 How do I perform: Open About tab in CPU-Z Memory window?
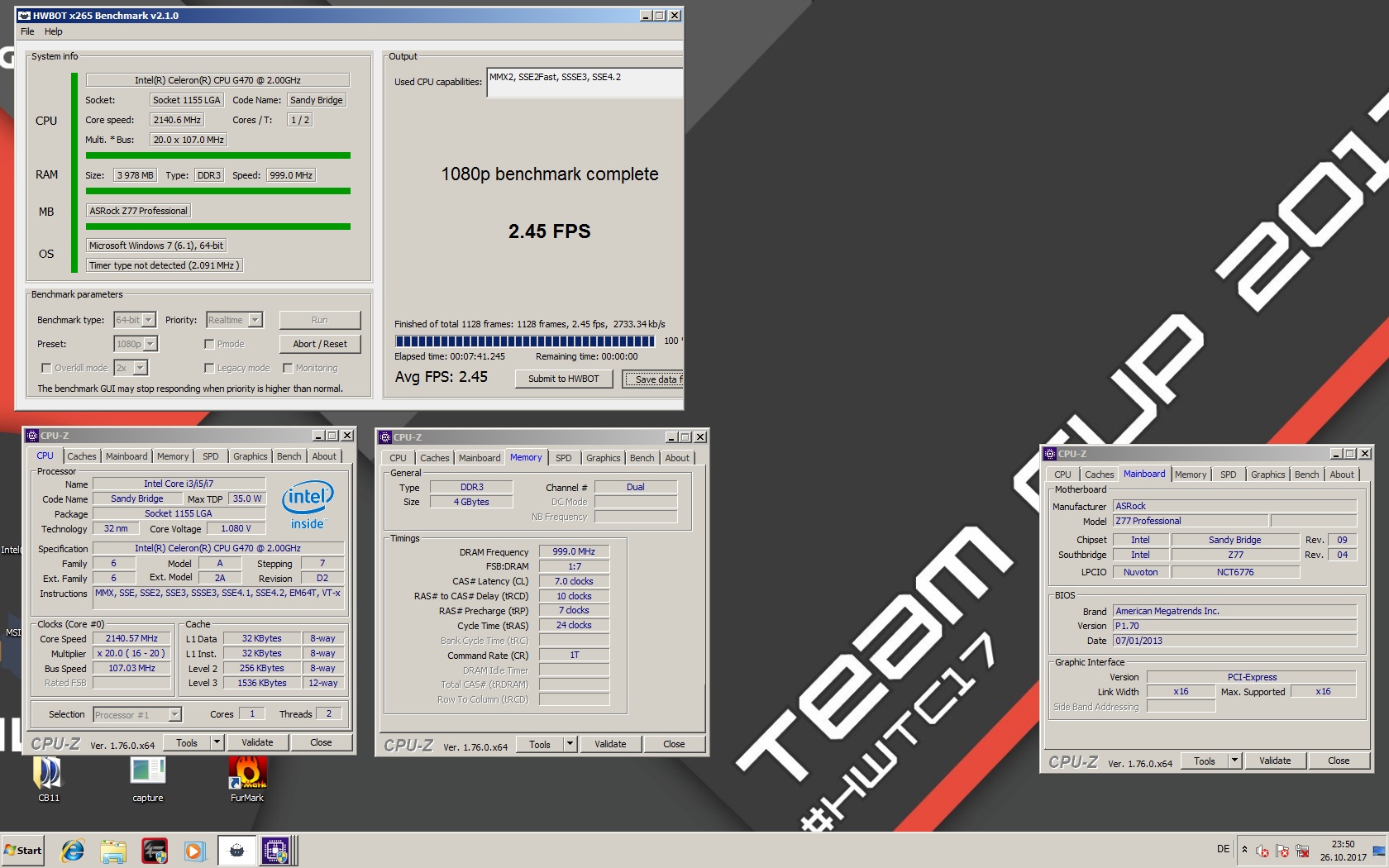pos(677,458)
